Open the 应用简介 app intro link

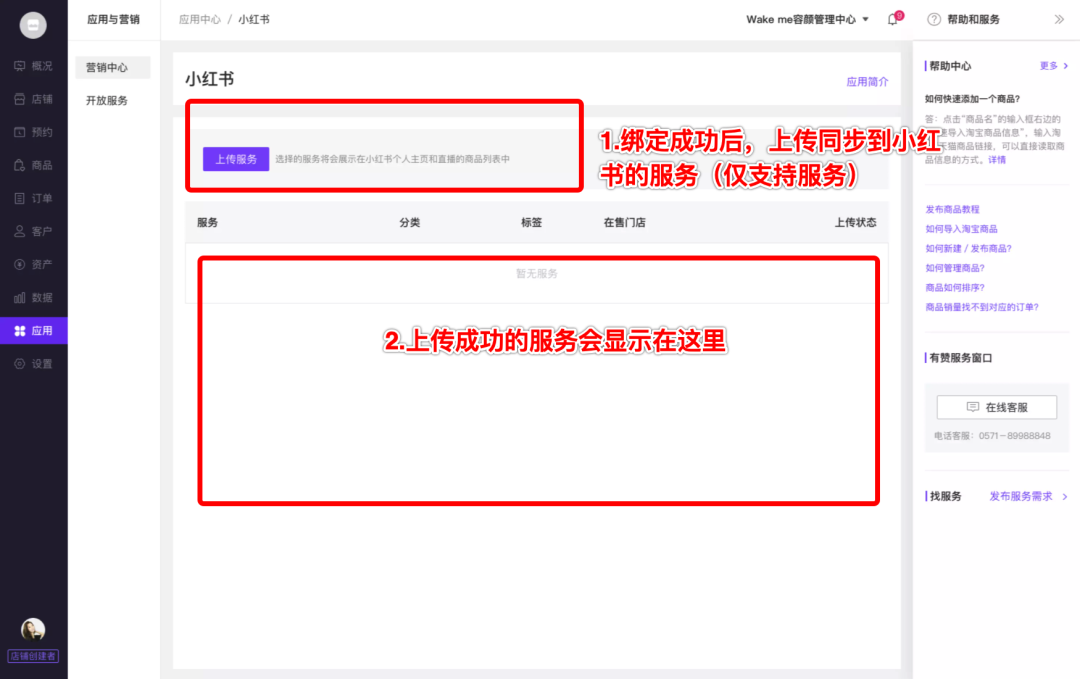867,81
